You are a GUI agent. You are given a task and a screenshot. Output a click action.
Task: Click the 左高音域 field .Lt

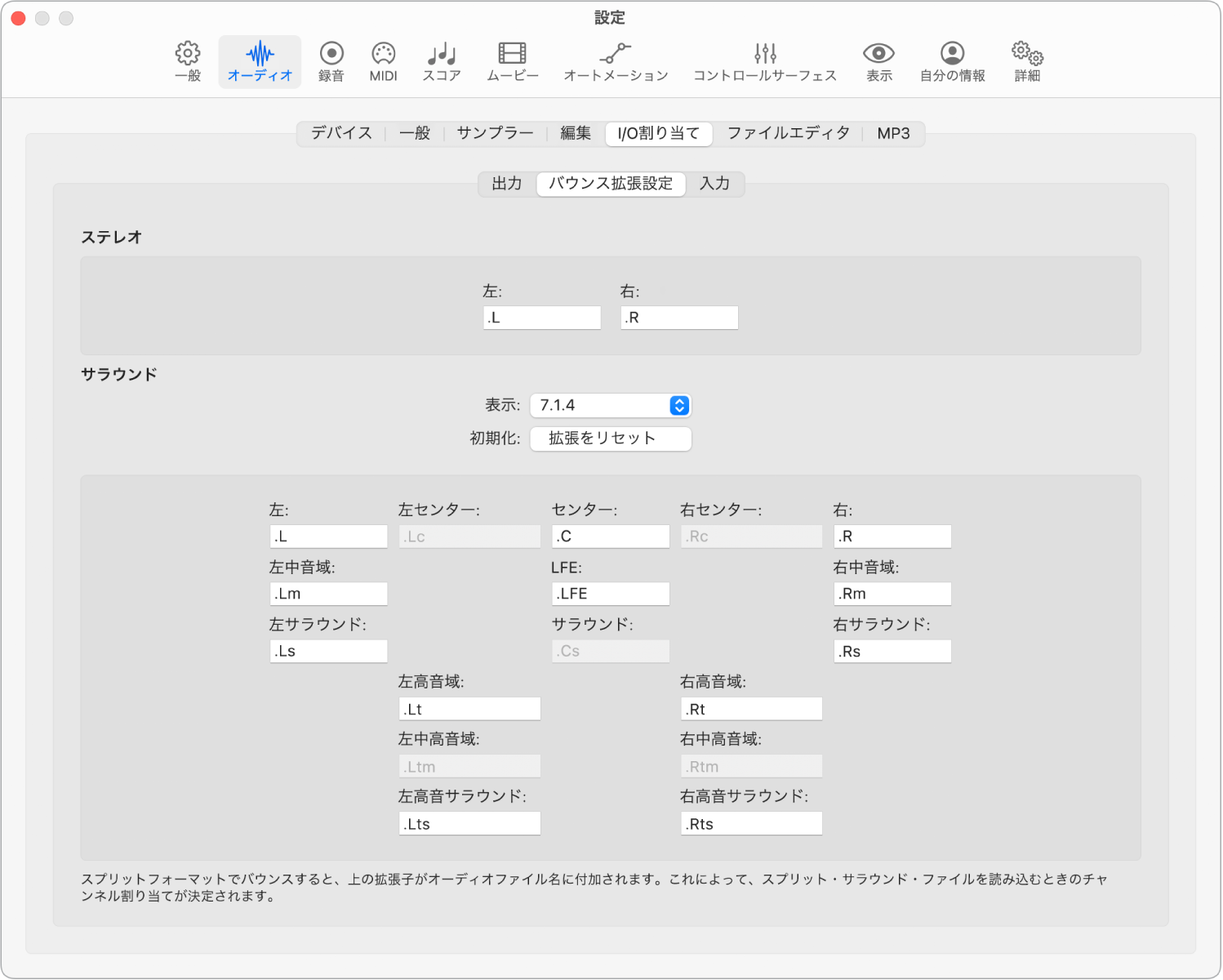click(469, 709)
